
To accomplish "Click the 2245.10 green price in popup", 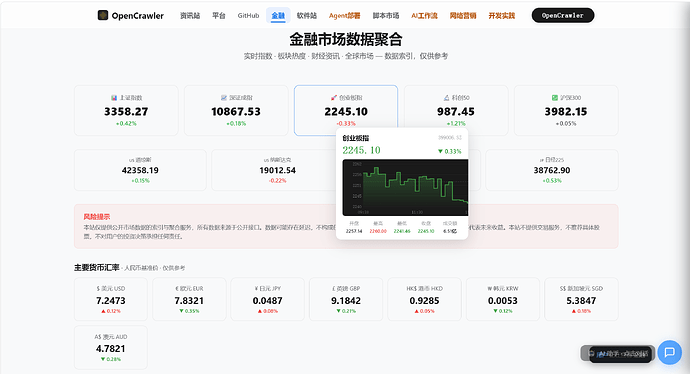I will coord(361,150).
